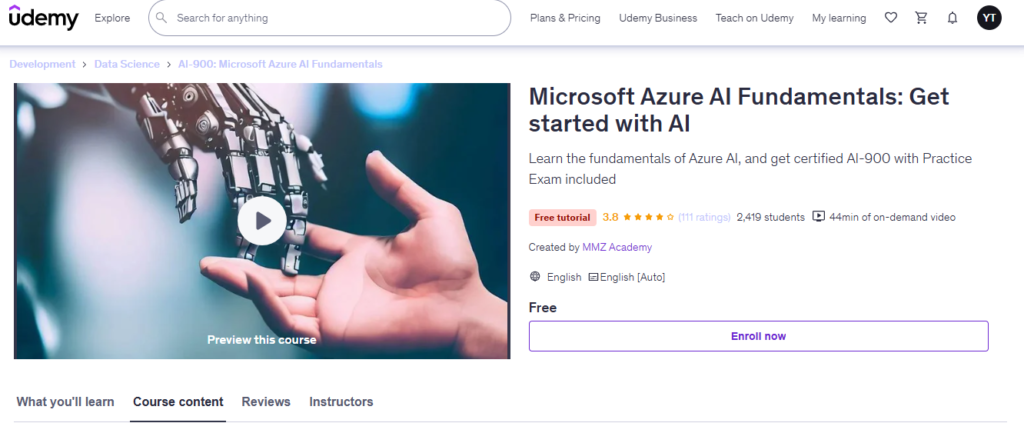The width and height of the screenshot is (1024, 423).
Task: Click the Enroll now button
Action: coord(758,336)
